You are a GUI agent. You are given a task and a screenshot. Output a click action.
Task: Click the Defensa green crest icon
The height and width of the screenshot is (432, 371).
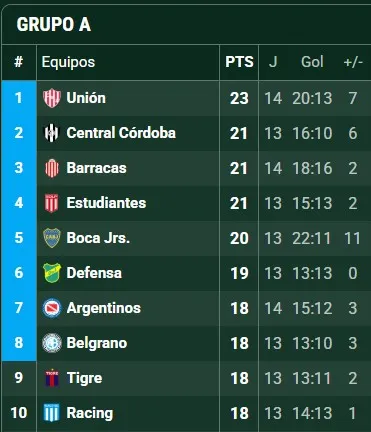(x=52, y=273)
